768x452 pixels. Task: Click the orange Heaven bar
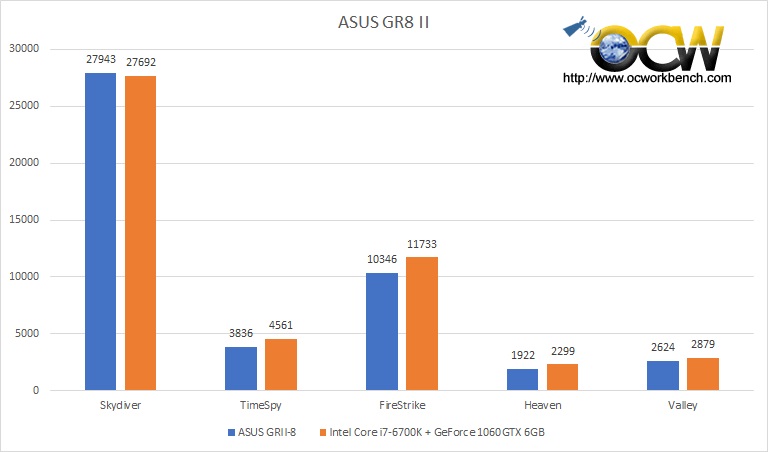click(x=562, y=377)
